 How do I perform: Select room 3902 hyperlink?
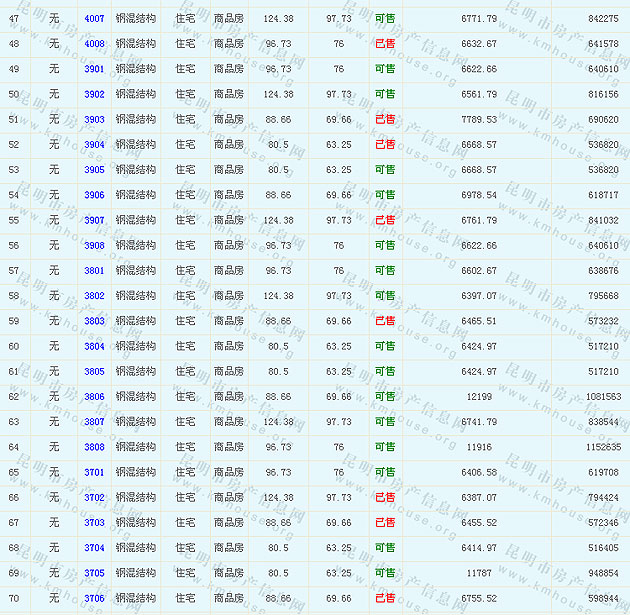[x=94, y=94]
